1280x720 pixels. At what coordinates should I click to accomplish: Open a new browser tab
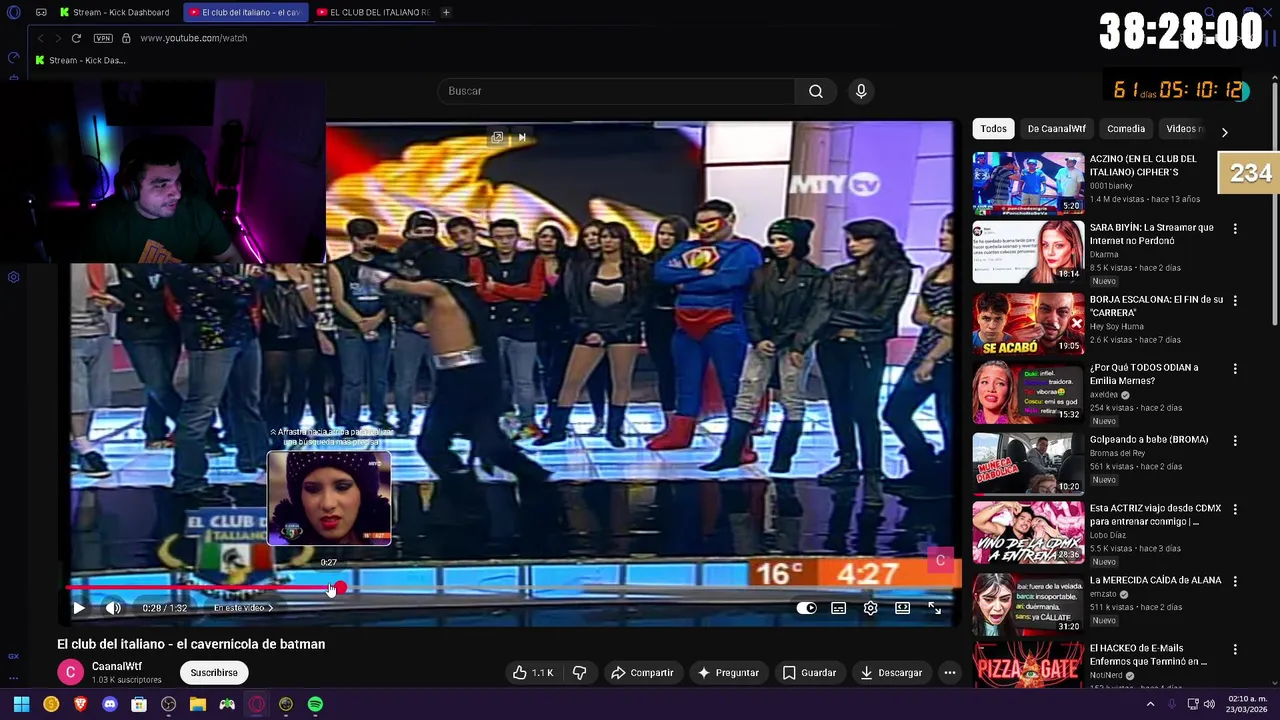click(446, 12)
